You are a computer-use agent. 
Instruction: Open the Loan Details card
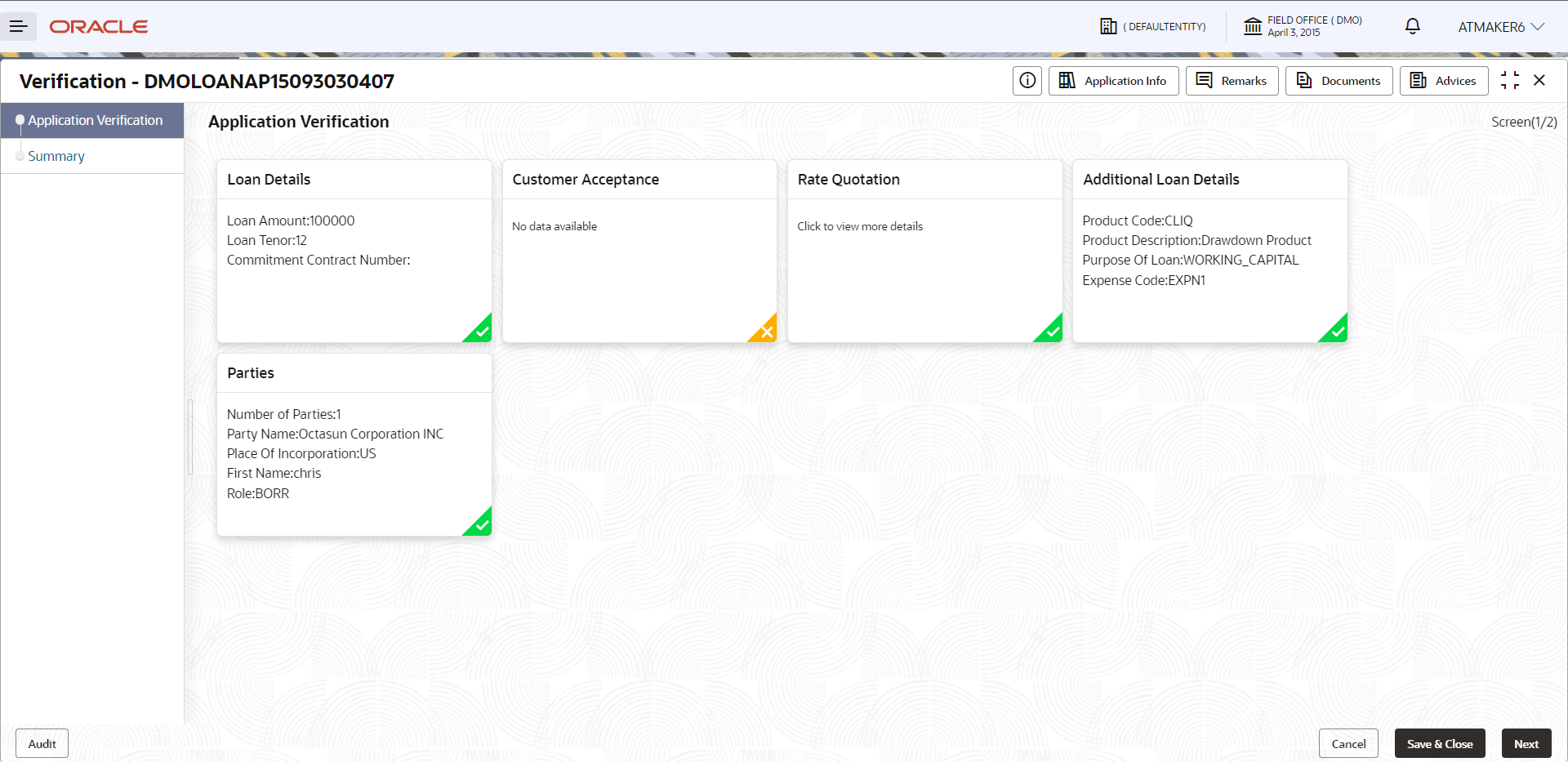354,252
